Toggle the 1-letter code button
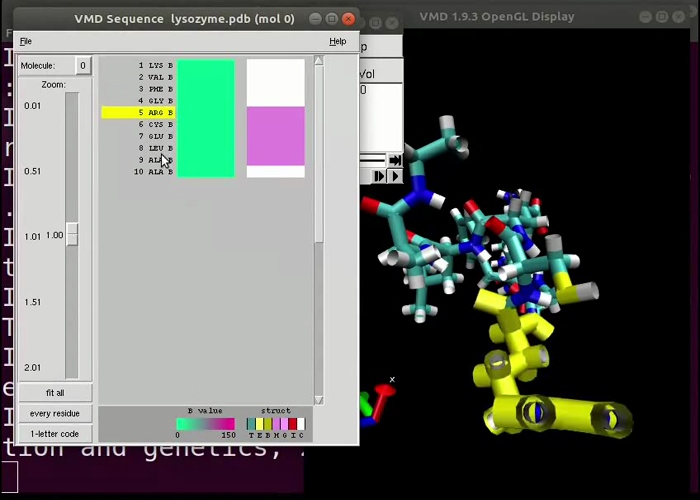The image size is (700, 500). tap(55, 434)
